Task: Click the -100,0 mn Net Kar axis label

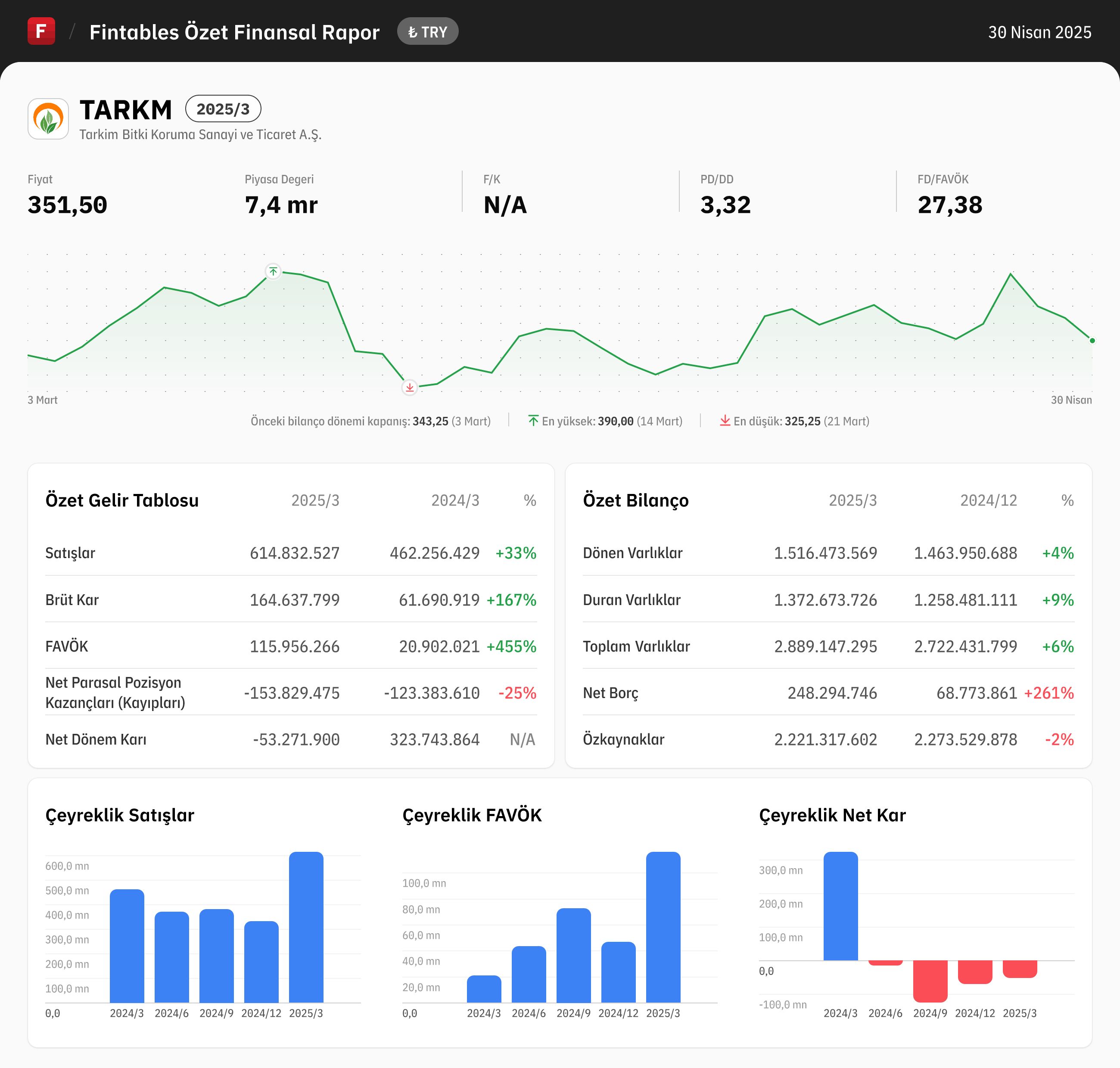Action: click(x=782, y=1005)
